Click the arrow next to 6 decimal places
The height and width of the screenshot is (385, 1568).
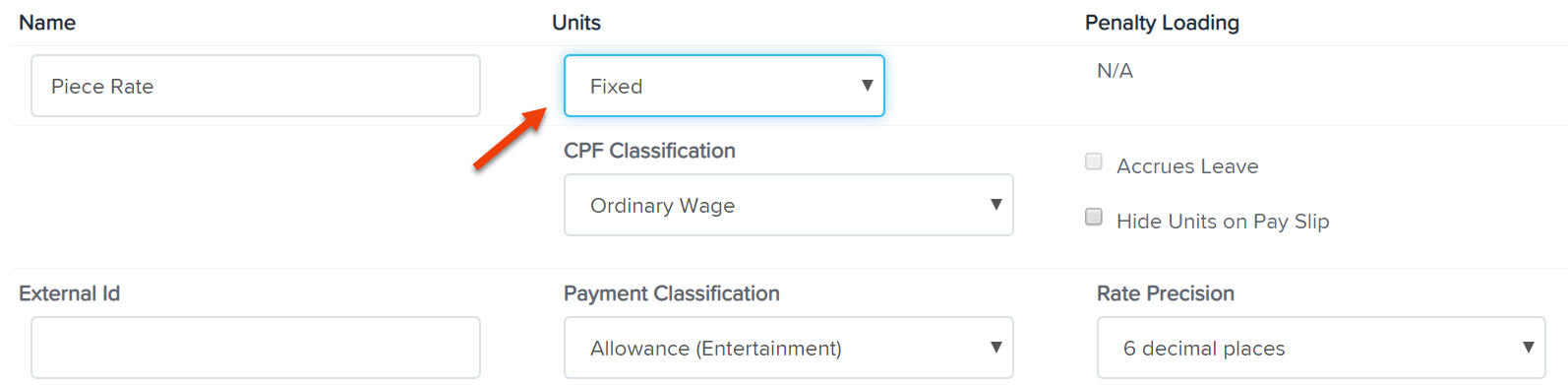click(1528, 348)
